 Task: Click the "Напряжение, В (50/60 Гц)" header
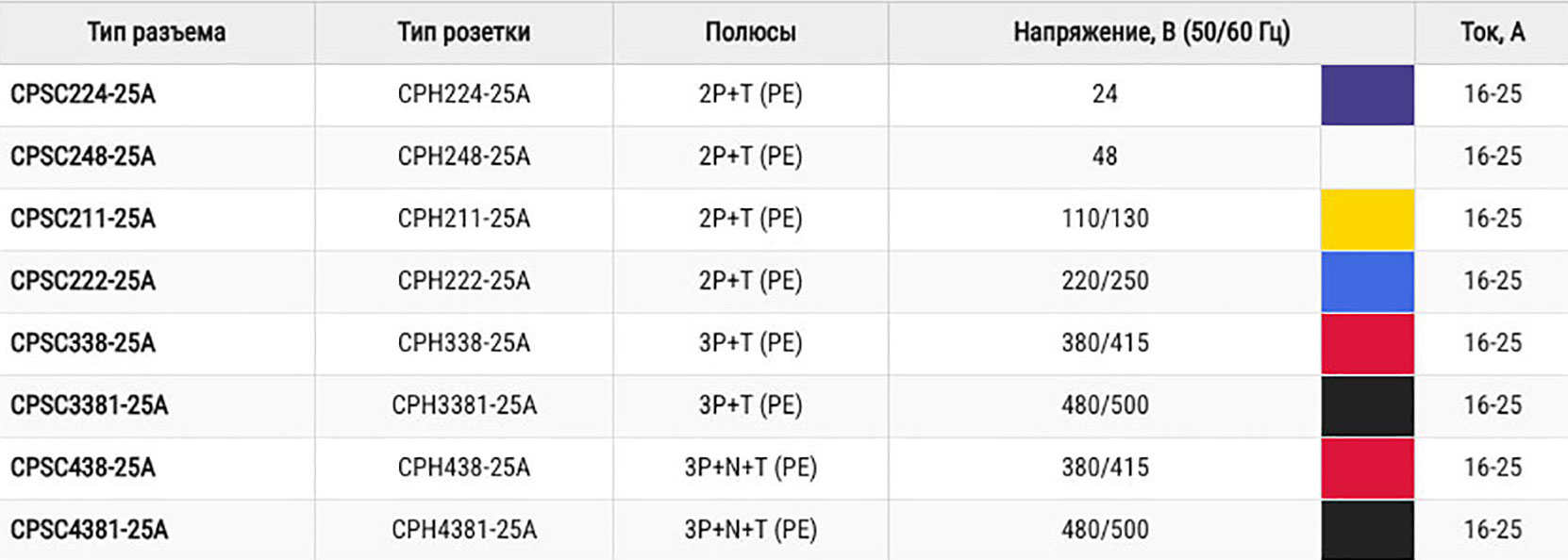pyautogui.click(x=1151, y=32)
